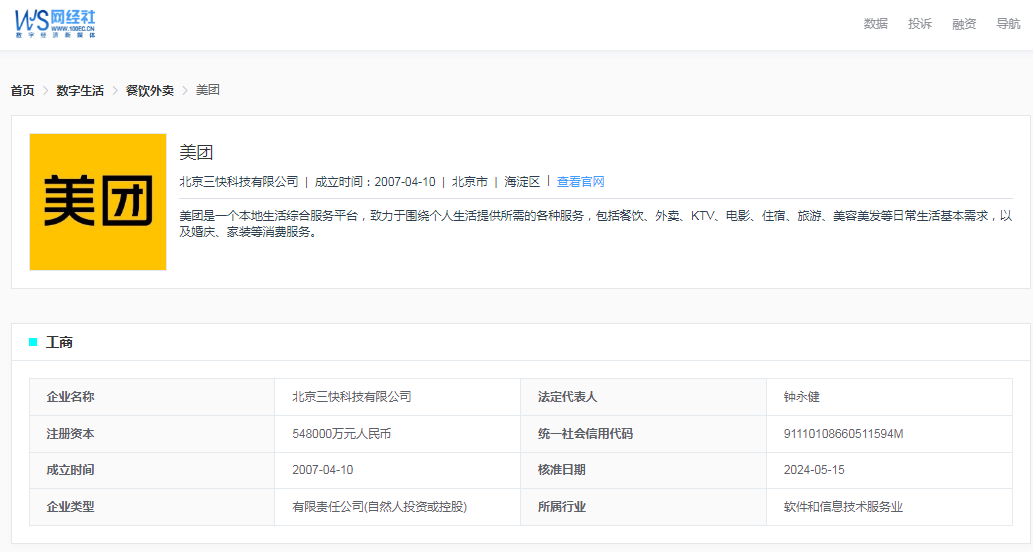Click the 美团 company title heading

tap(196, 153)
